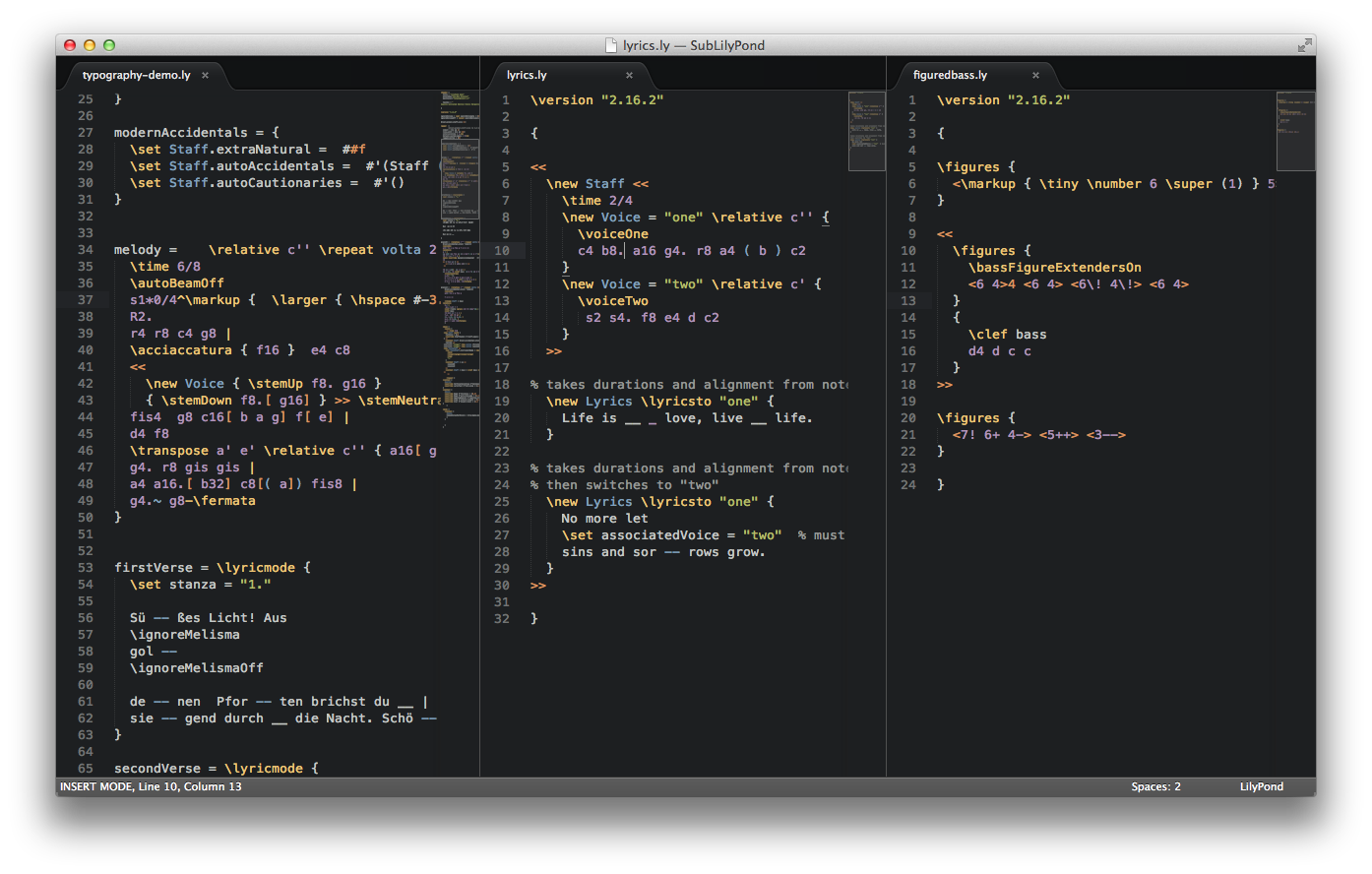Switch to the figuredbass.ly tab
1372x874 pixels.
[x=950, y=75]
